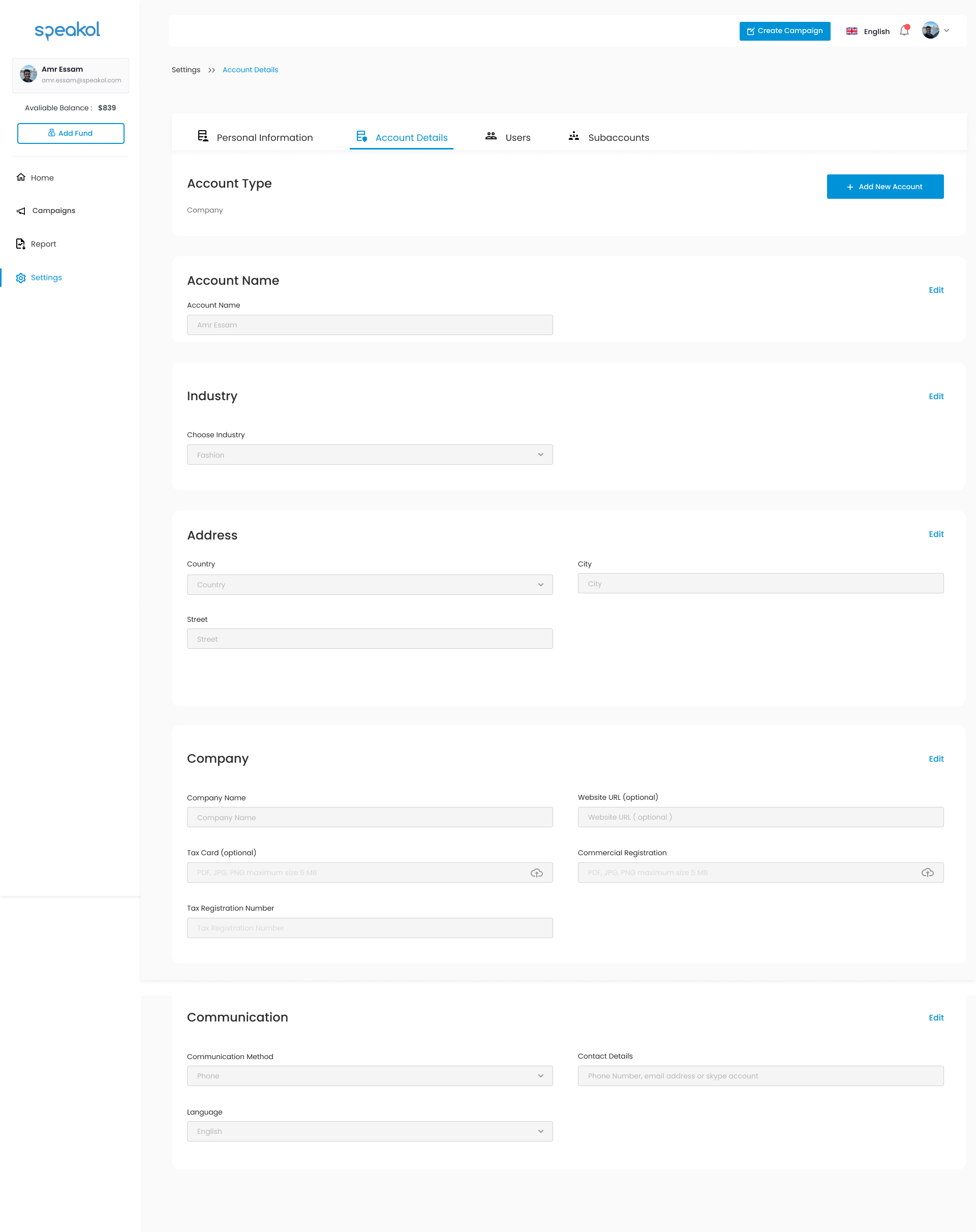Click the UK flag language icon
The width and height of the screenshot is (976, 1232).
click(x=851, y=32)
